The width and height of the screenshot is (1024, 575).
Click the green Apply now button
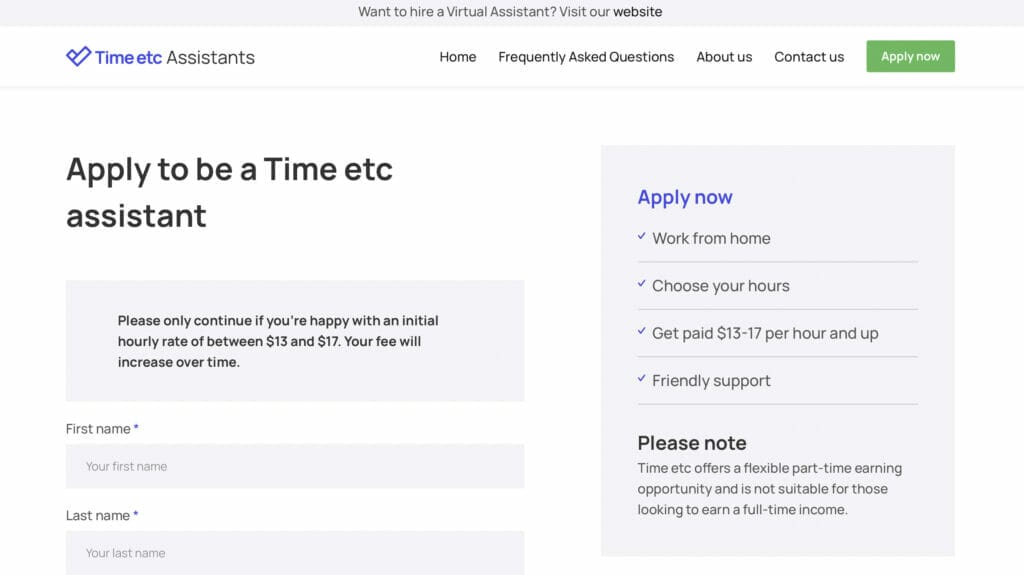[910, 56]
